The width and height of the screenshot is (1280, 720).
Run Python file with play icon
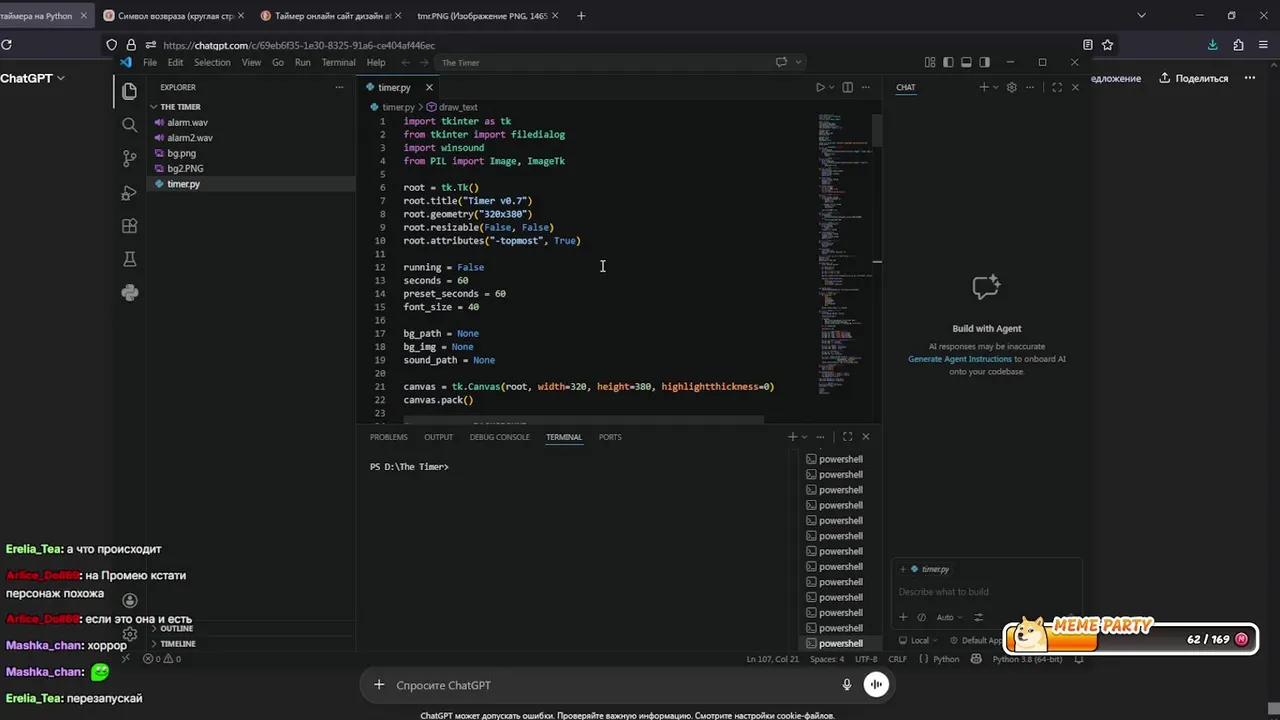(x=819, y=87)
